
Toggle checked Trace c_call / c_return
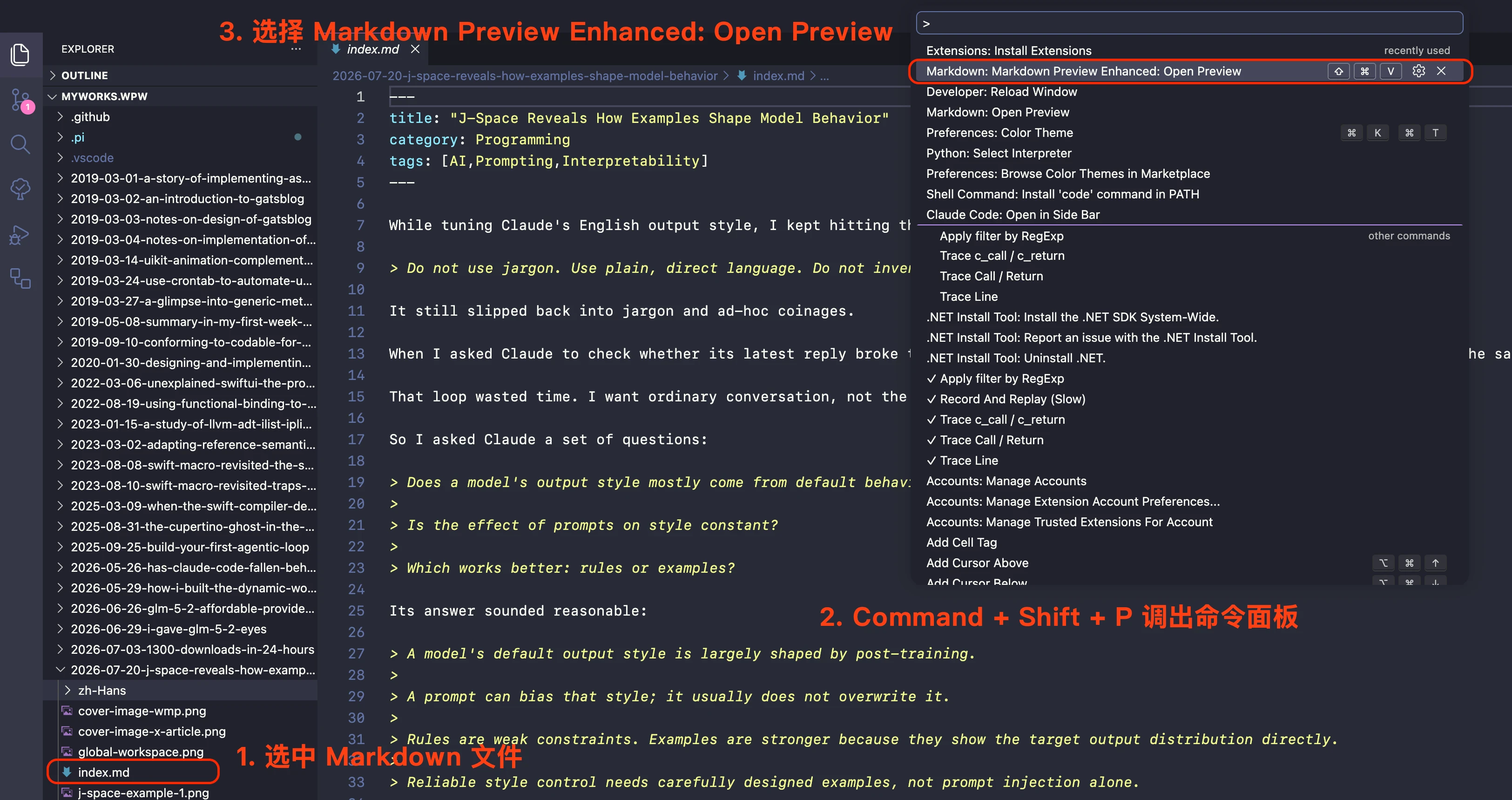(1189, 420)
